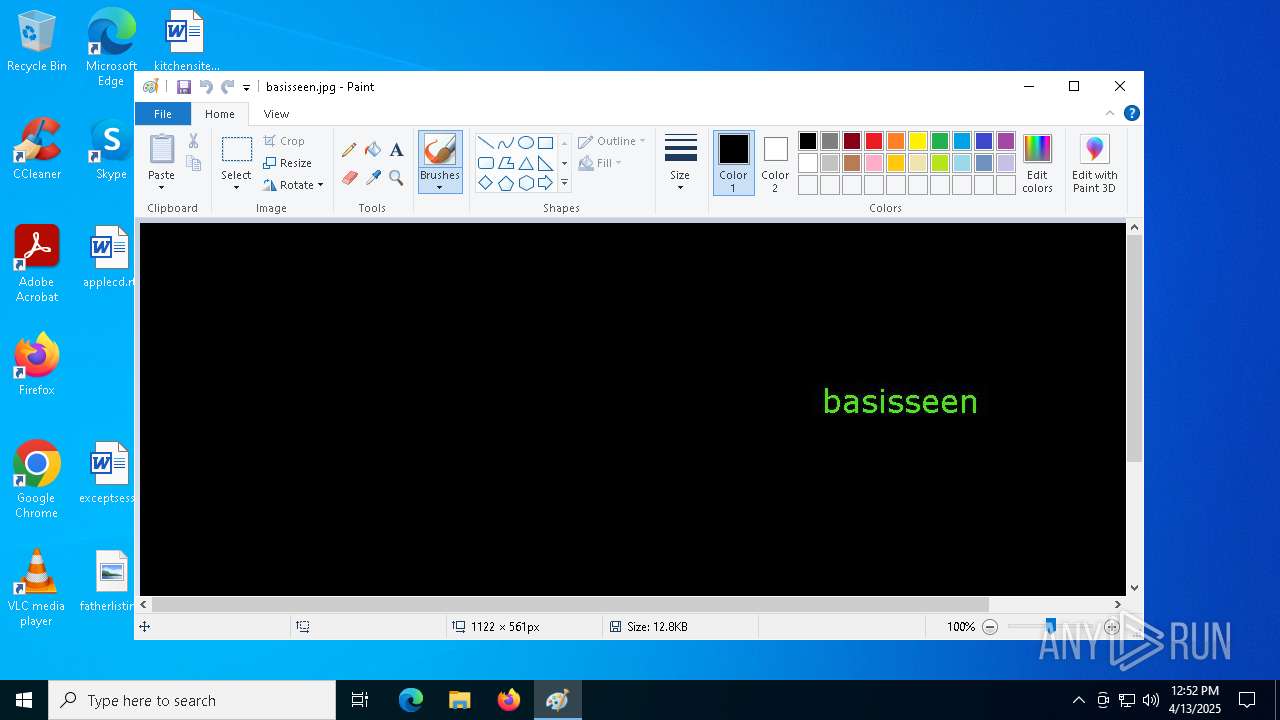Click the Crop button

(x=284, y=141)
